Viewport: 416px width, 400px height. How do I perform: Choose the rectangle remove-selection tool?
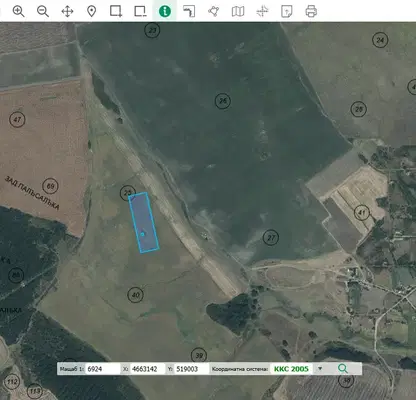pos(140,12)
